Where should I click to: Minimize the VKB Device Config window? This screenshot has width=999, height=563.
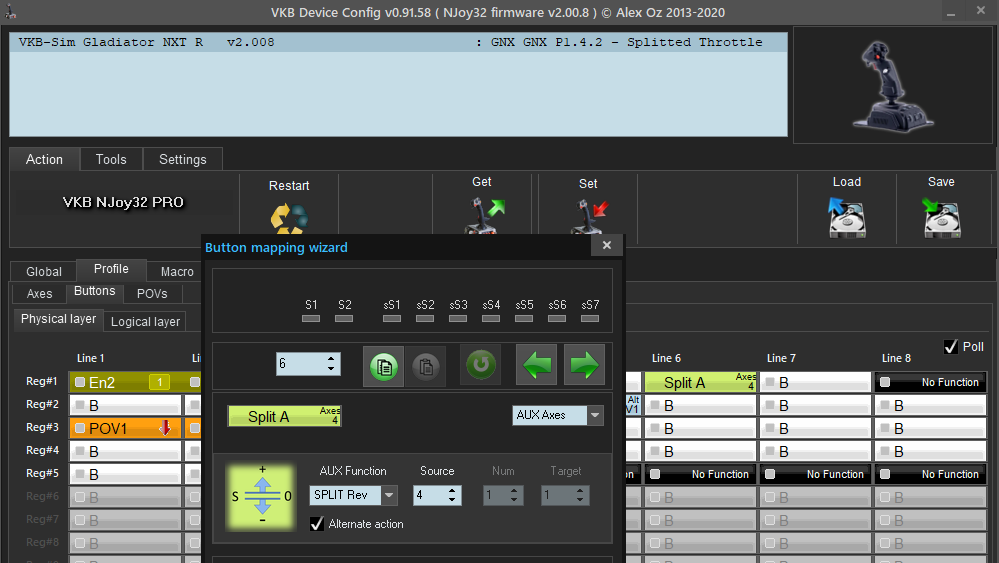tap(951, 12)
